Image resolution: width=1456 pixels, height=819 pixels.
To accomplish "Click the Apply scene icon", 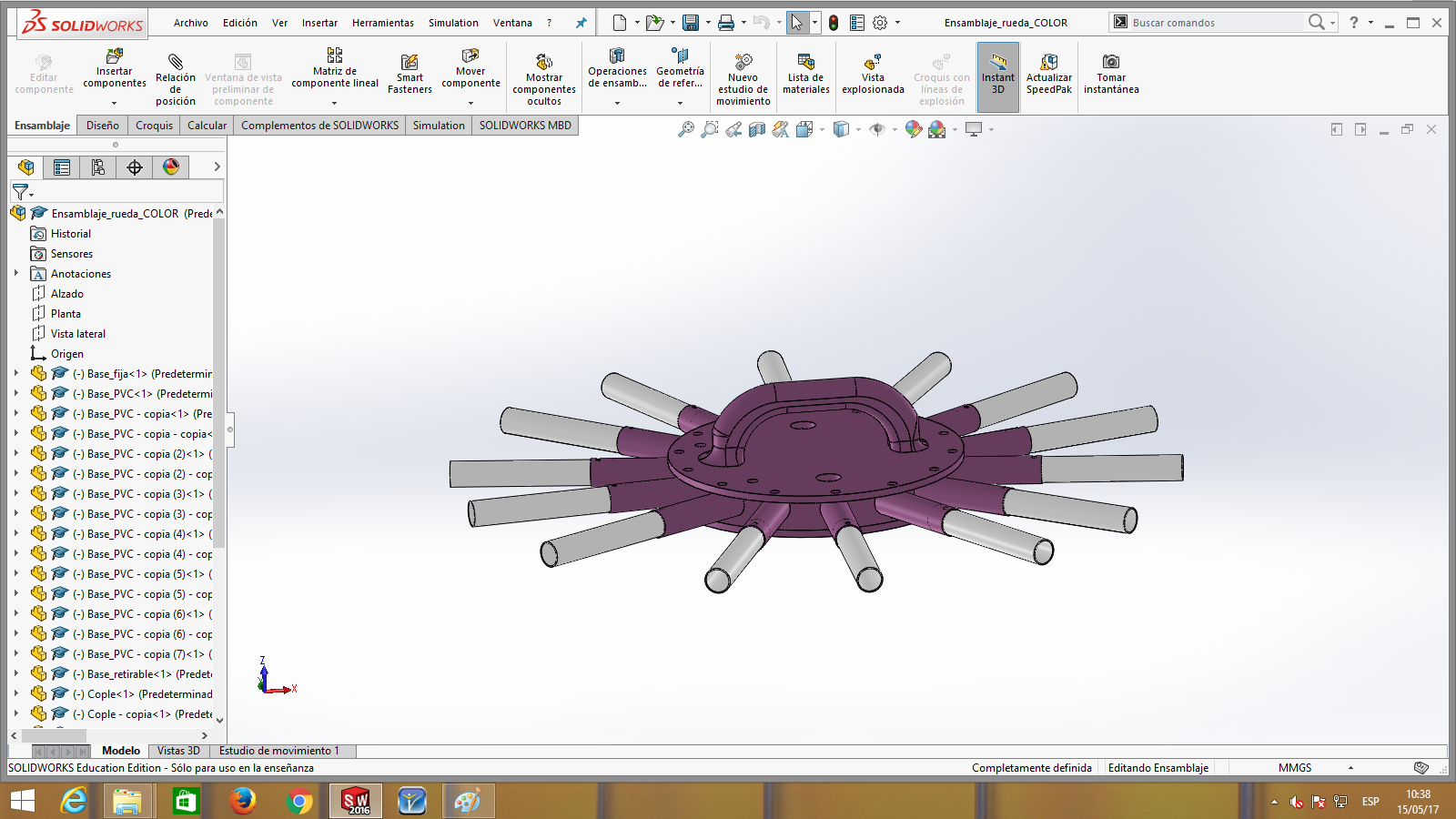I will (937, 130).
